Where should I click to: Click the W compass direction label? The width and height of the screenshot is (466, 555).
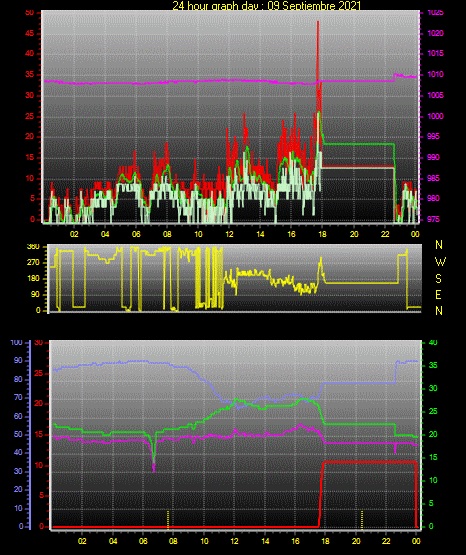coord(440,262)
